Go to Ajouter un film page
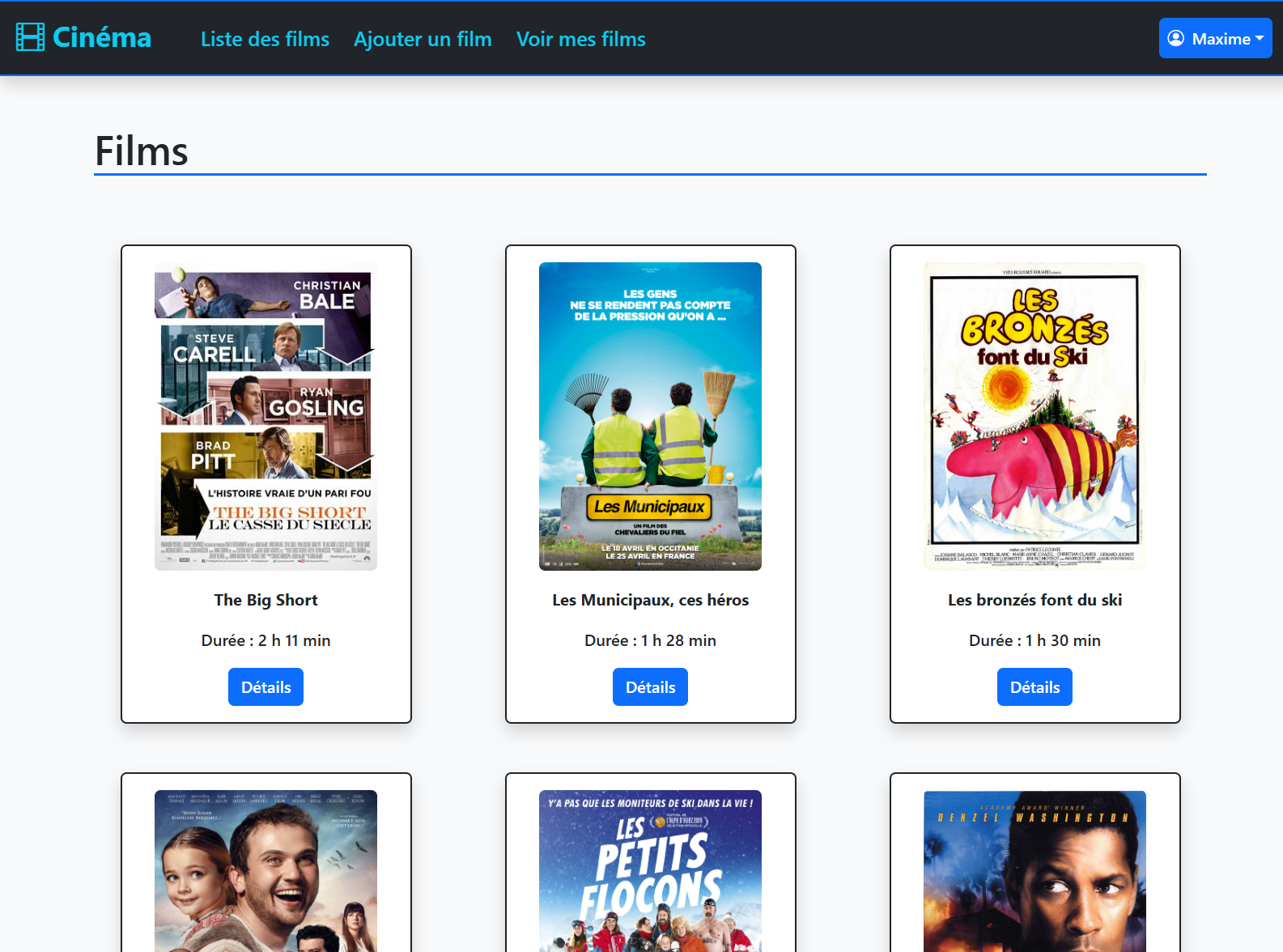 (x=423, y=39)
